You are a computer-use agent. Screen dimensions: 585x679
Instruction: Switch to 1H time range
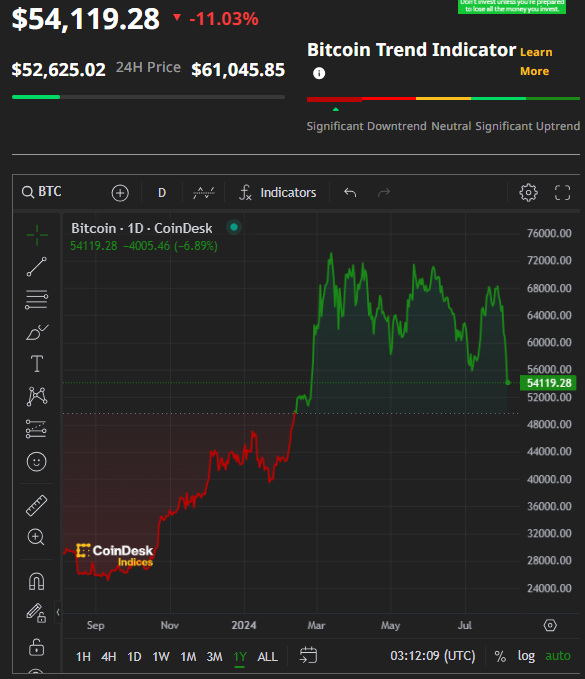tap(83, 656)
